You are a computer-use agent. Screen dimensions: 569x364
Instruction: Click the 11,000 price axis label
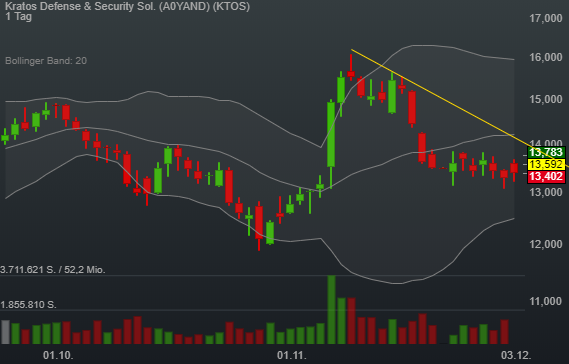[545, 301]
